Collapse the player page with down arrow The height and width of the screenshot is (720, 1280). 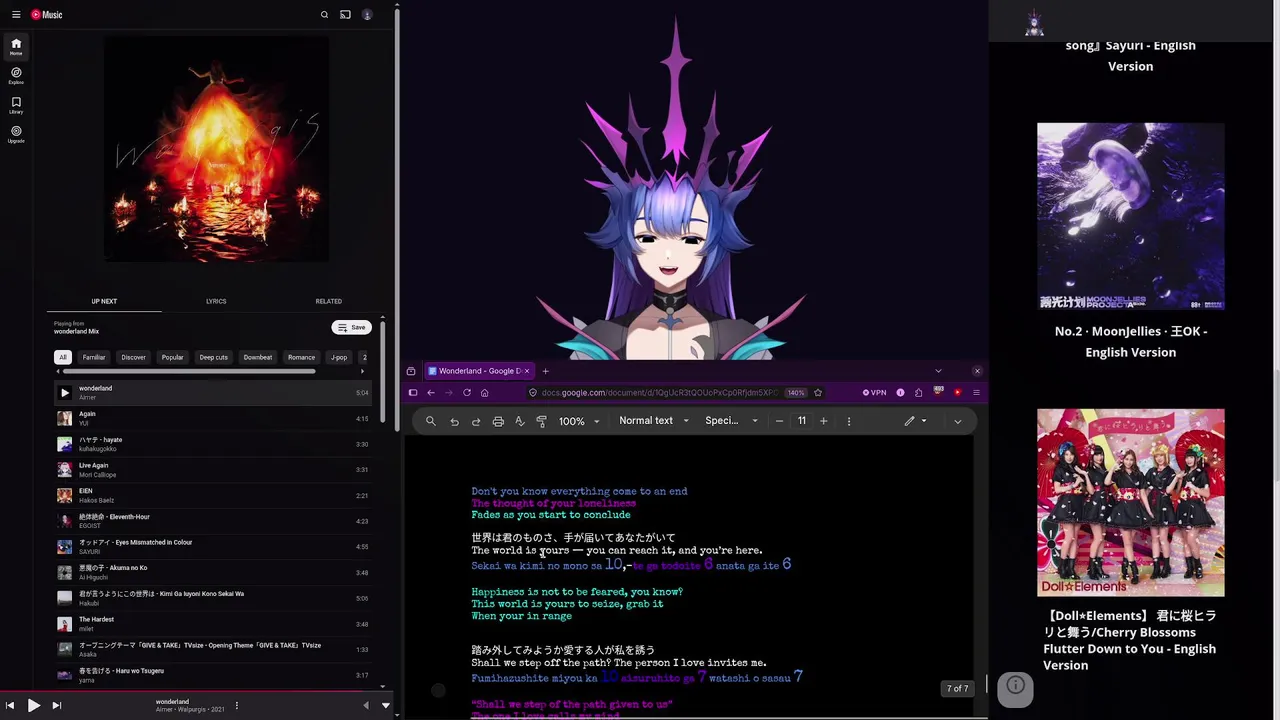[x=385, y=706]
